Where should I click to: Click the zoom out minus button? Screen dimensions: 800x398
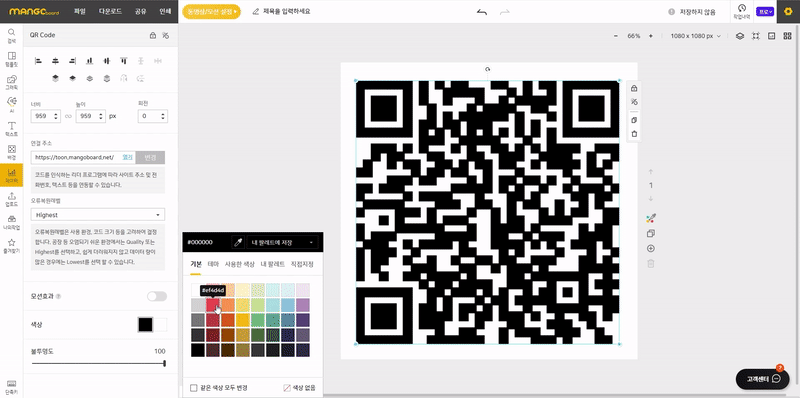point(616,36)
